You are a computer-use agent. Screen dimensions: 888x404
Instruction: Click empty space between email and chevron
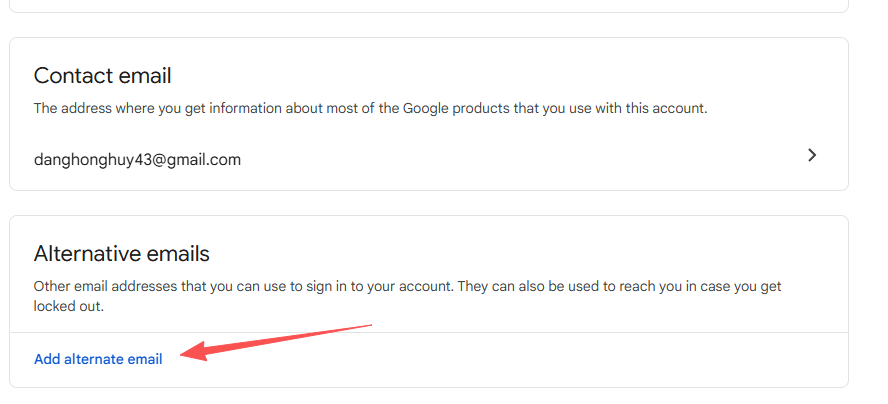point(520,158)
